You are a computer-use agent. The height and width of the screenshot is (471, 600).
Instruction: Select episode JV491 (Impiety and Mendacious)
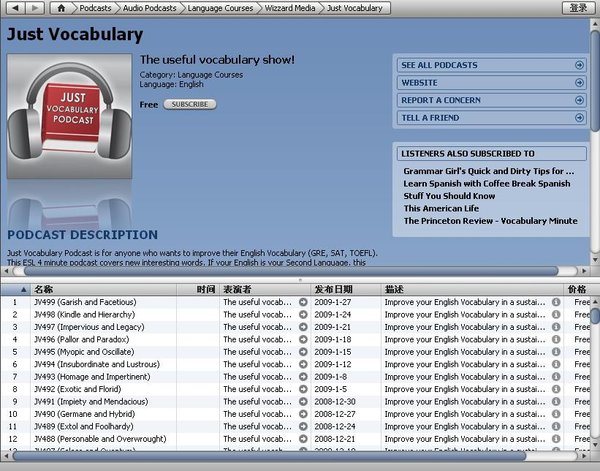pos(91,402)
